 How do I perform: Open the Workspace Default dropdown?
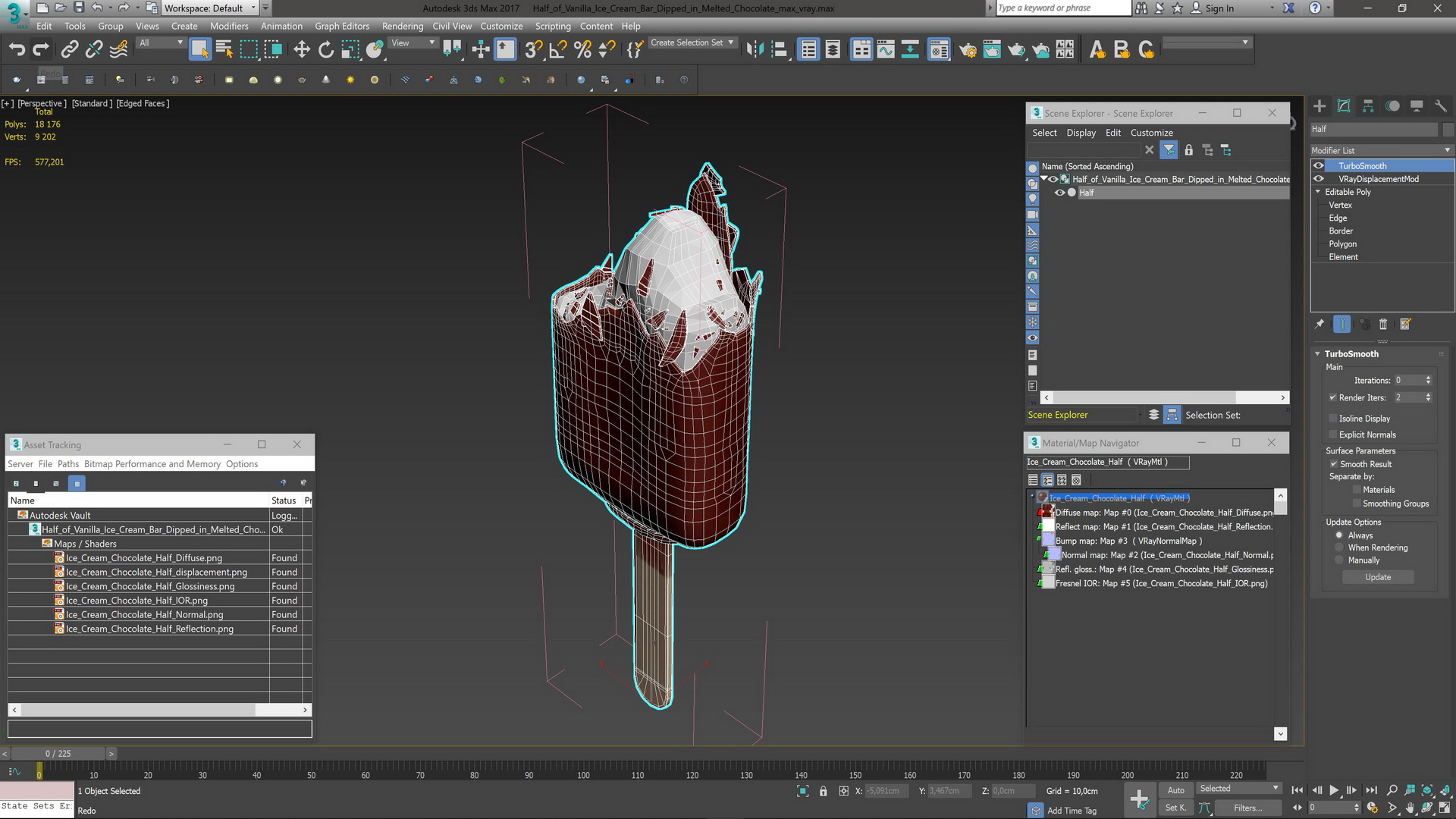click(211, 8)
